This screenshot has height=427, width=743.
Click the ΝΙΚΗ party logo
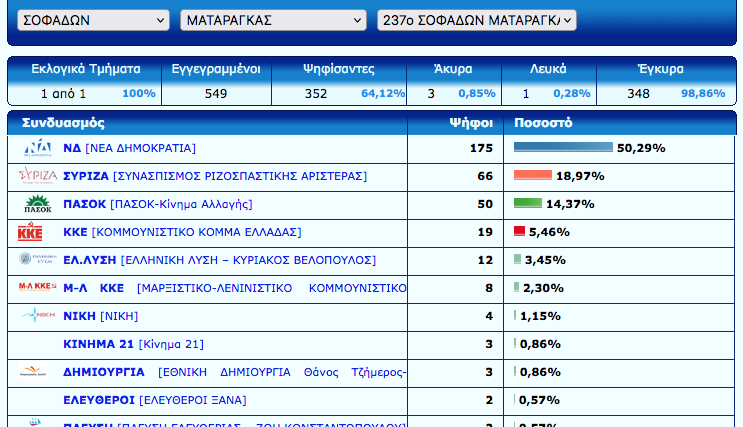pyautogui.click(x=37, y=316)
